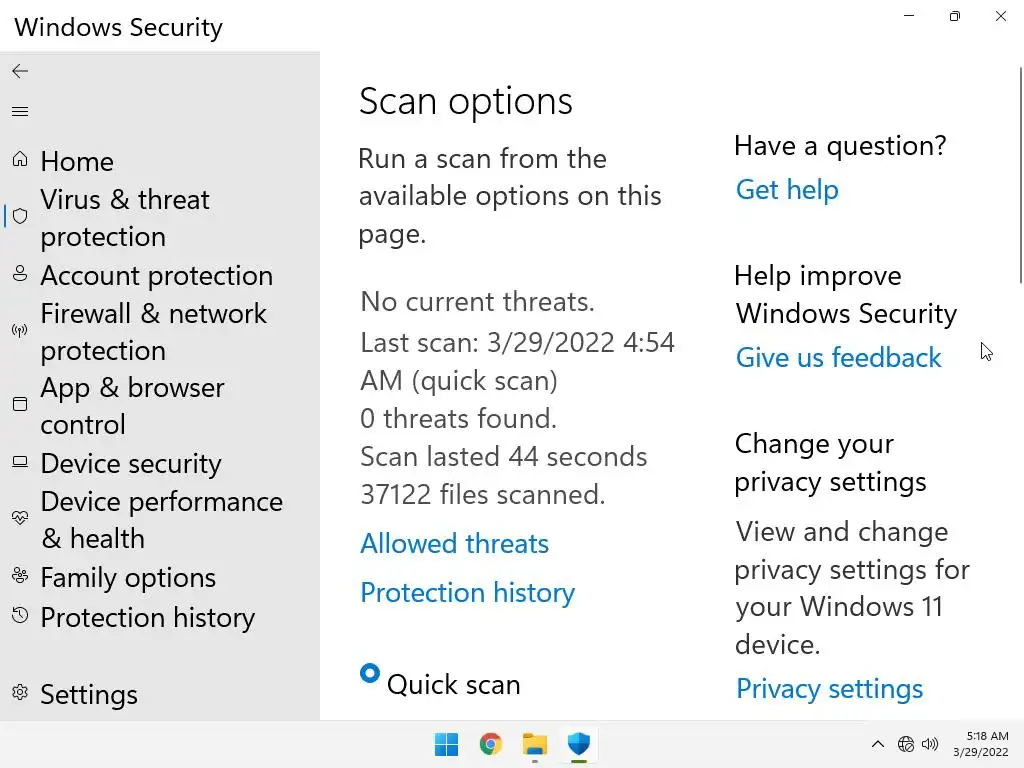Click the Settings gear icon in sidebar
Image resolution: width=1024 pixels, height=768 pixels.
(20, 693)
